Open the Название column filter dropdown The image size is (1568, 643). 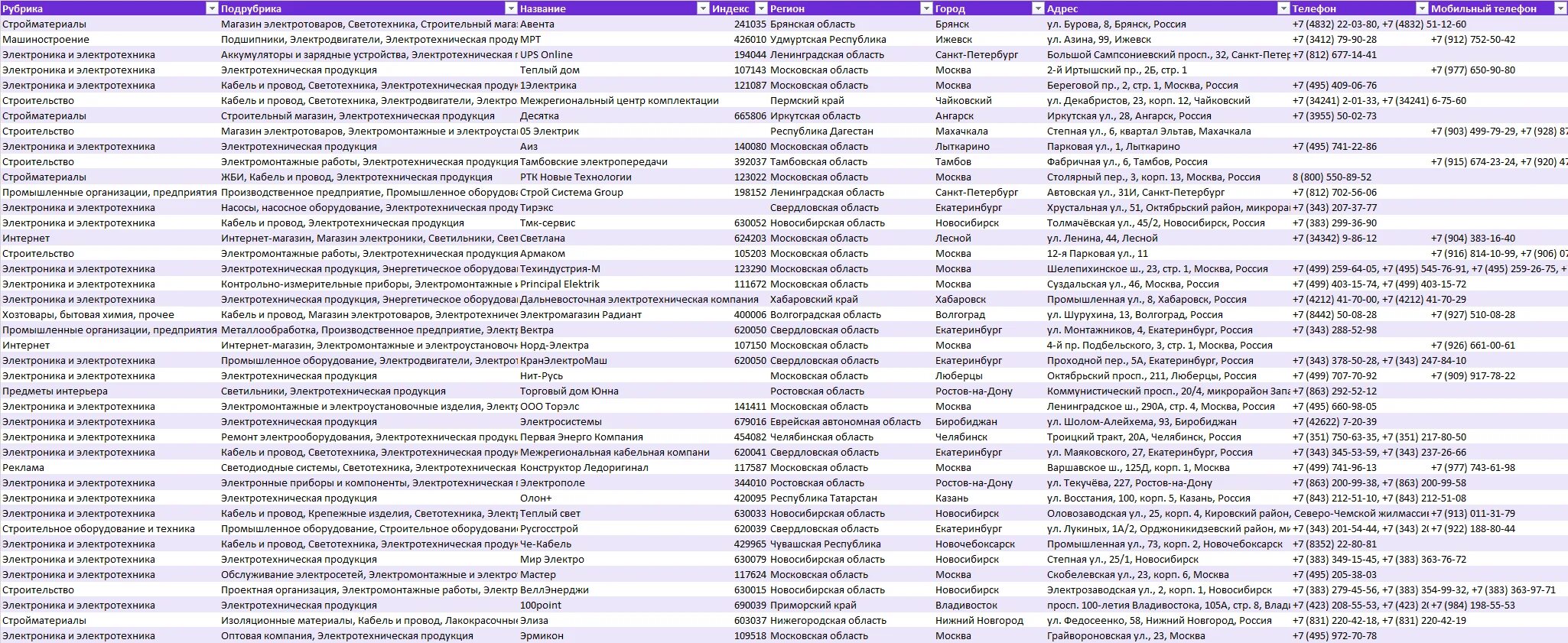[x=703, y=8]
